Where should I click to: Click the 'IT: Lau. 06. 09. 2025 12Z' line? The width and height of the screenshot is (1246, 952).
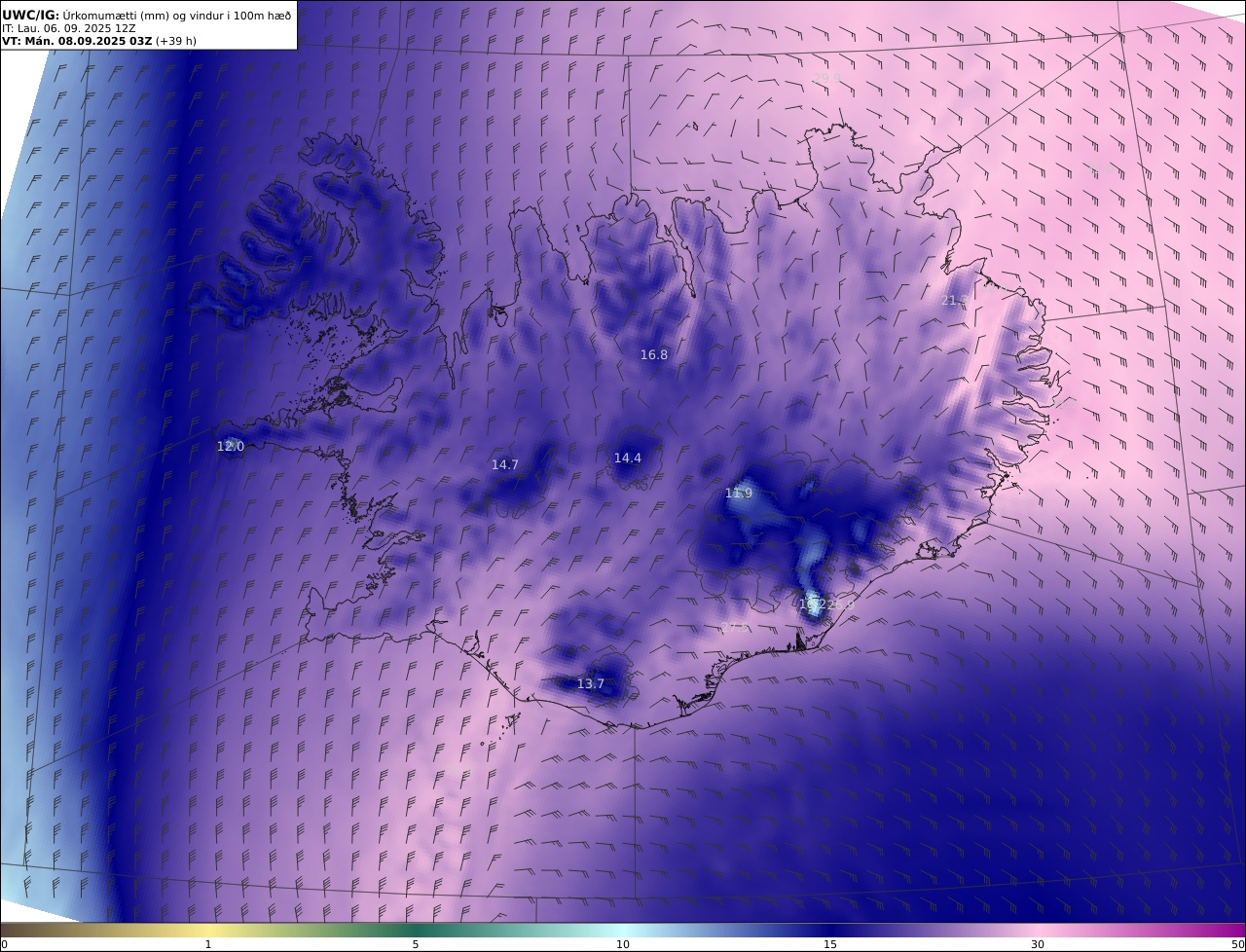(69, 28)
